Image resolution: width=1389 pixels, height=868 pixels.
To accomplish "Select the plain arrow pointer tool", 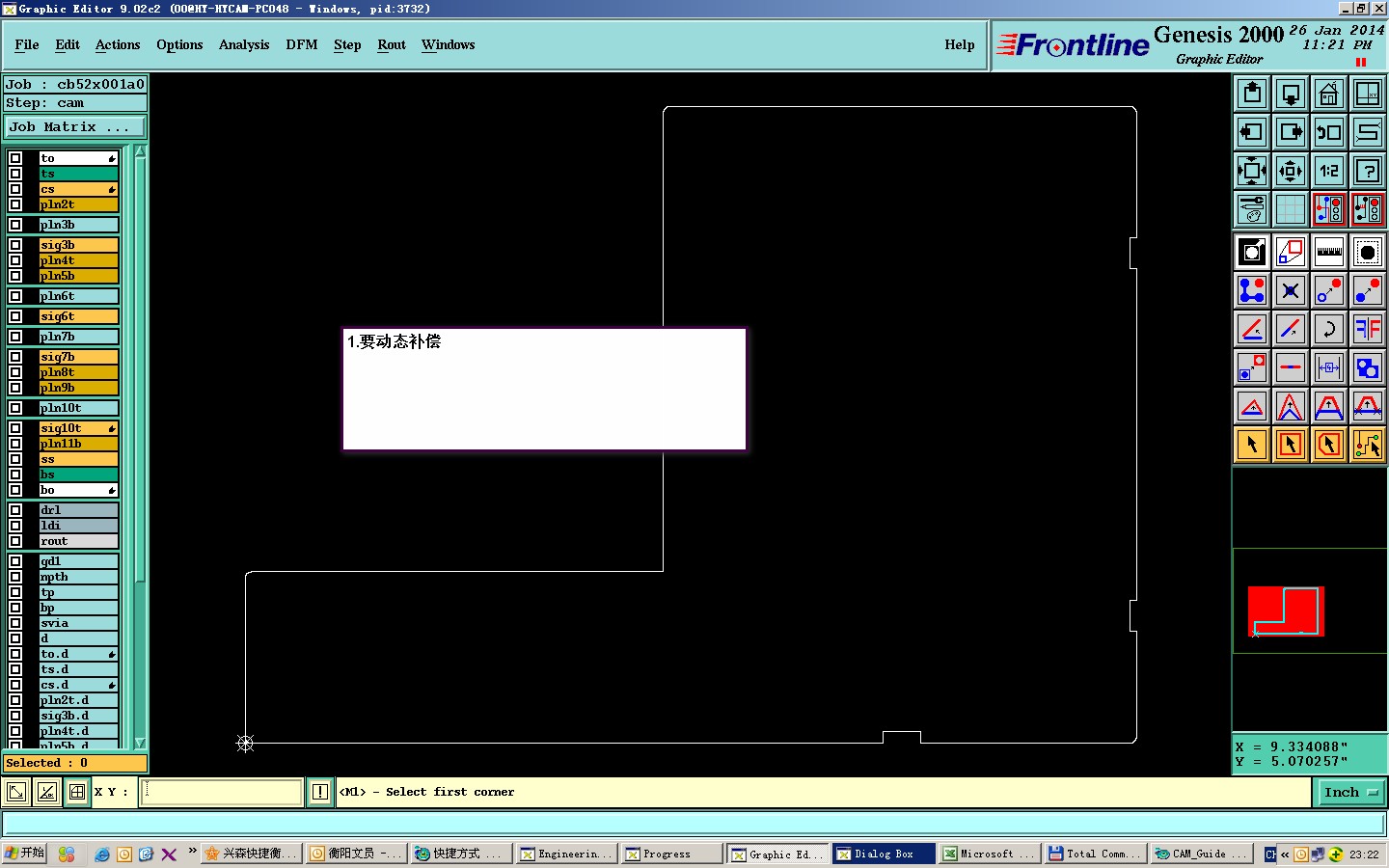I will coord(1252,445).
